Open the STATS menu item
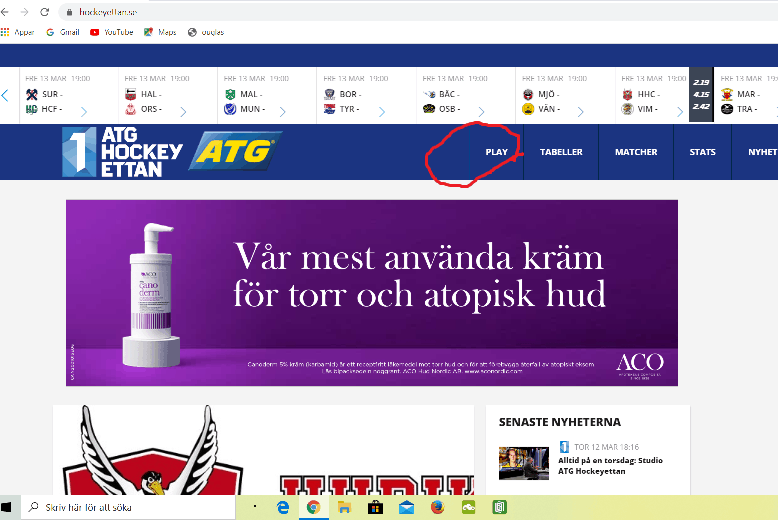The width and height of the screenshot is (778, 523). 703,152
